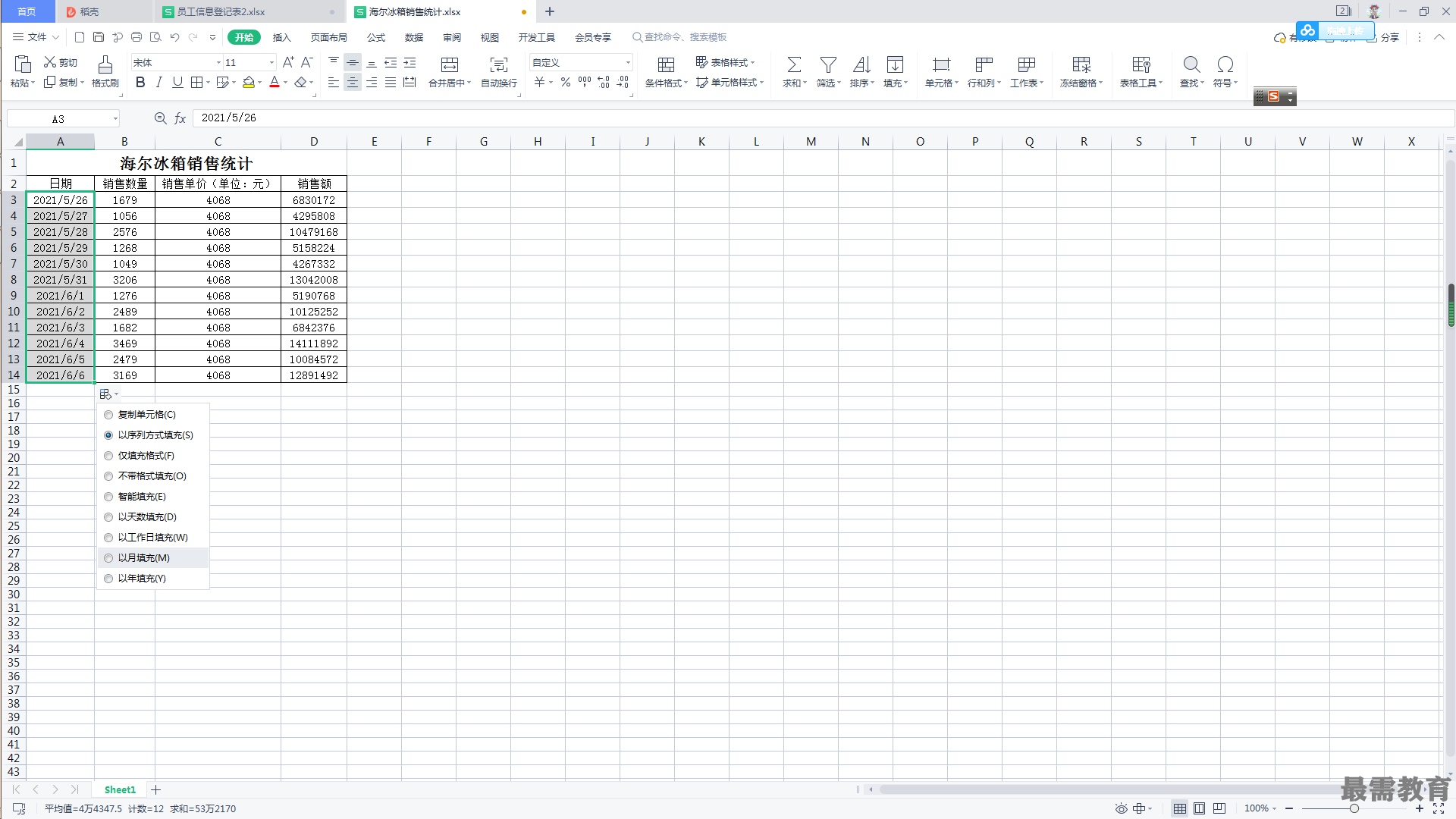Image resolution: width=1456 pixels, height=819 pixels.
Task: Select the Sheet1 worksheet tab
Action: pyautogui.click(x=120, y=789)
